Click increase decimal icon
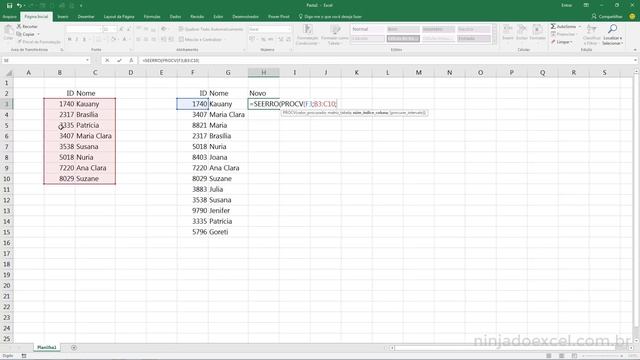Screen dimensions: 640x360 [281, 39]
